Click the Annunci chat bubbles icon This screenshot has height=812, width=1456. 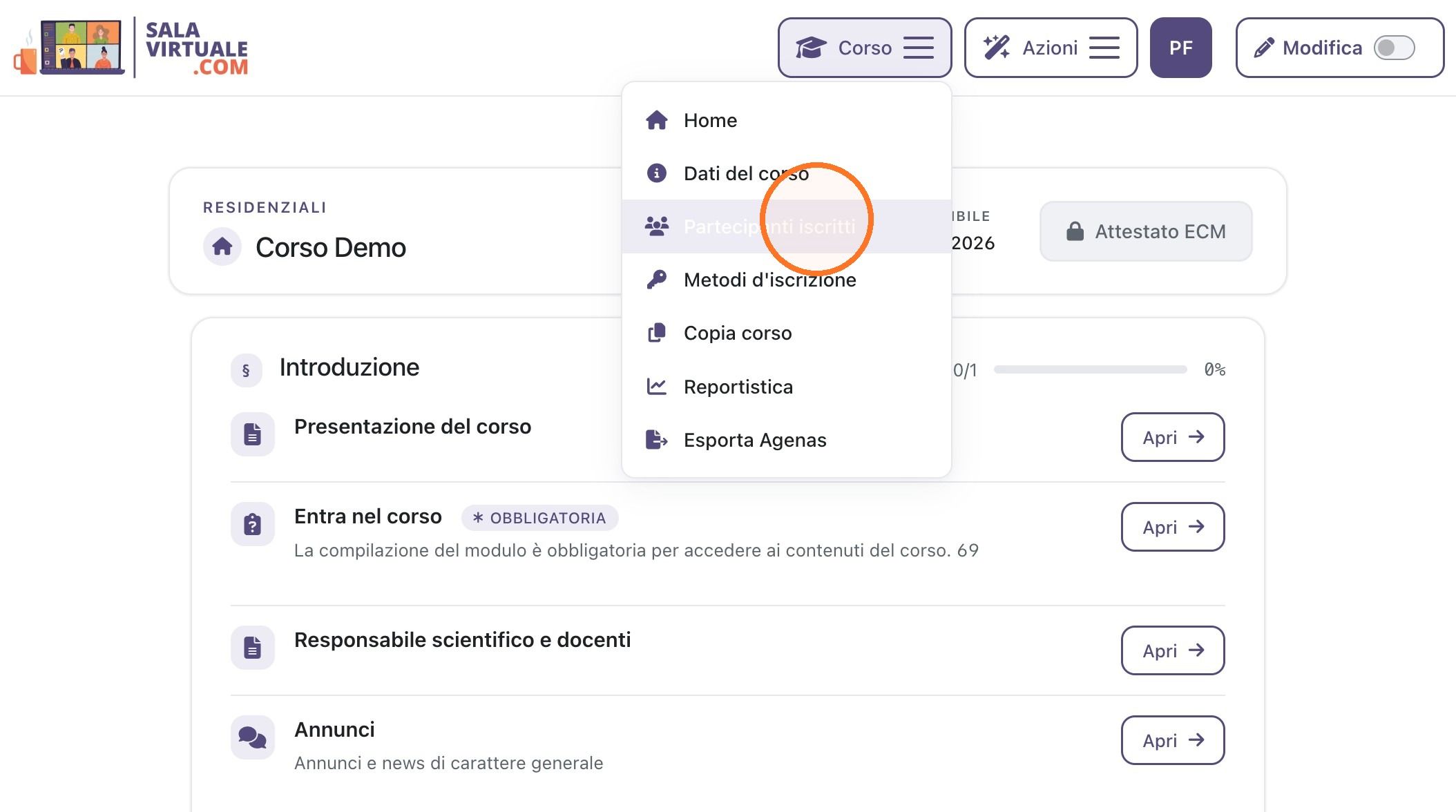(252, 737)
